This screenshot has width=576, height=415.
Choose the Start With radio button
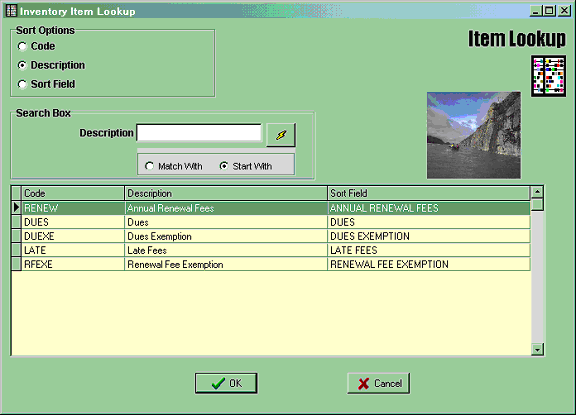[x=224, y=166]
